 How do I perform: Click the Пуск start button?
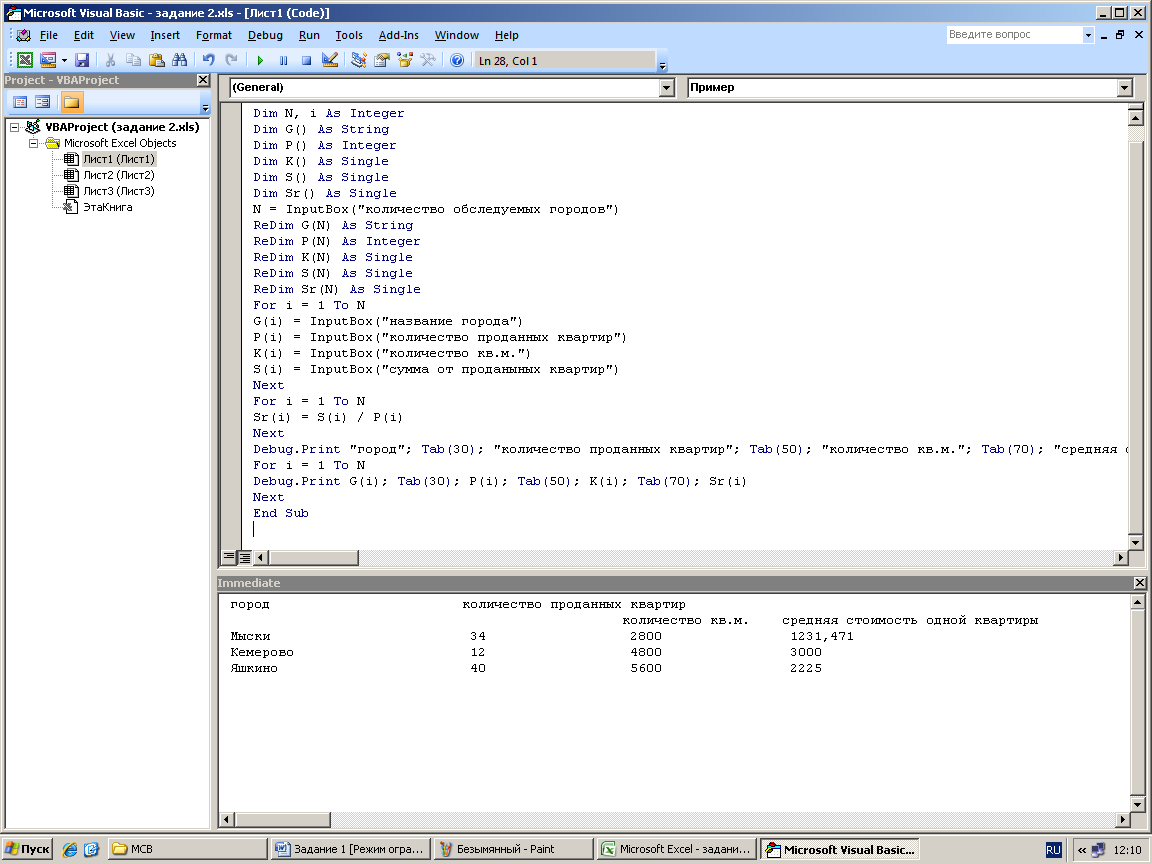tap(27, 849)
